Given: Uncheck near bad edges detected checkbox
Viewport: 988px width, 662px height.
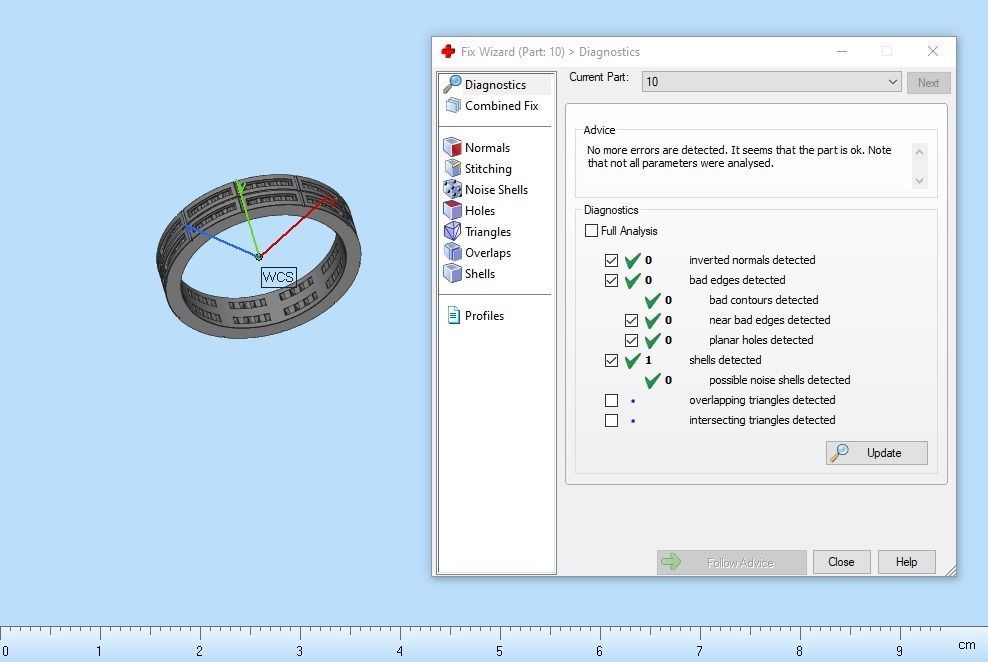Looking at the screenshot, I should 631,321.
